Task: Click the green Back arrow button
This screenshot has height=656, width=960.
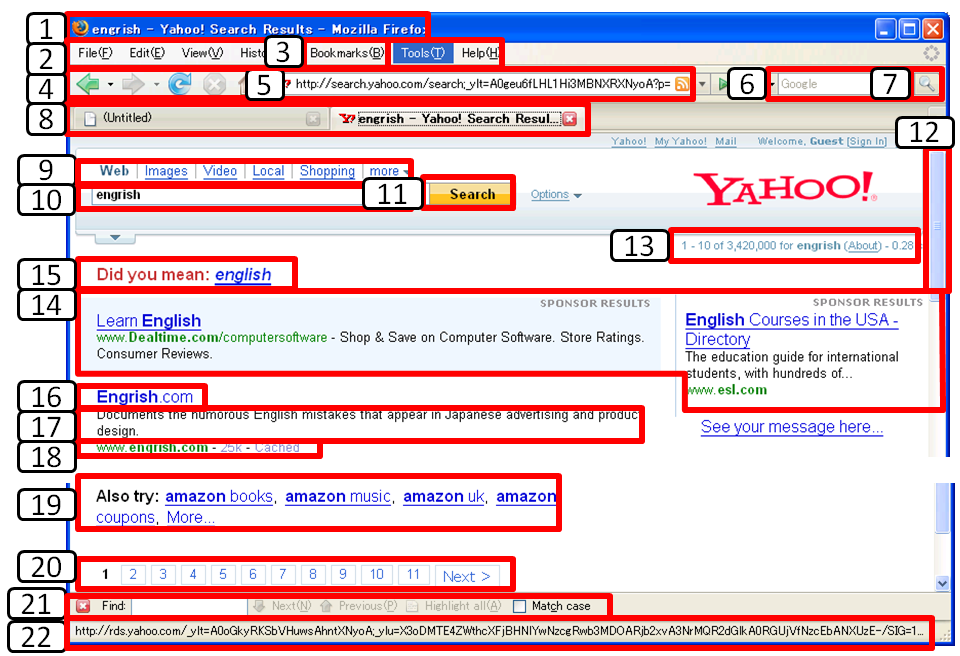Action: point(88,85)
